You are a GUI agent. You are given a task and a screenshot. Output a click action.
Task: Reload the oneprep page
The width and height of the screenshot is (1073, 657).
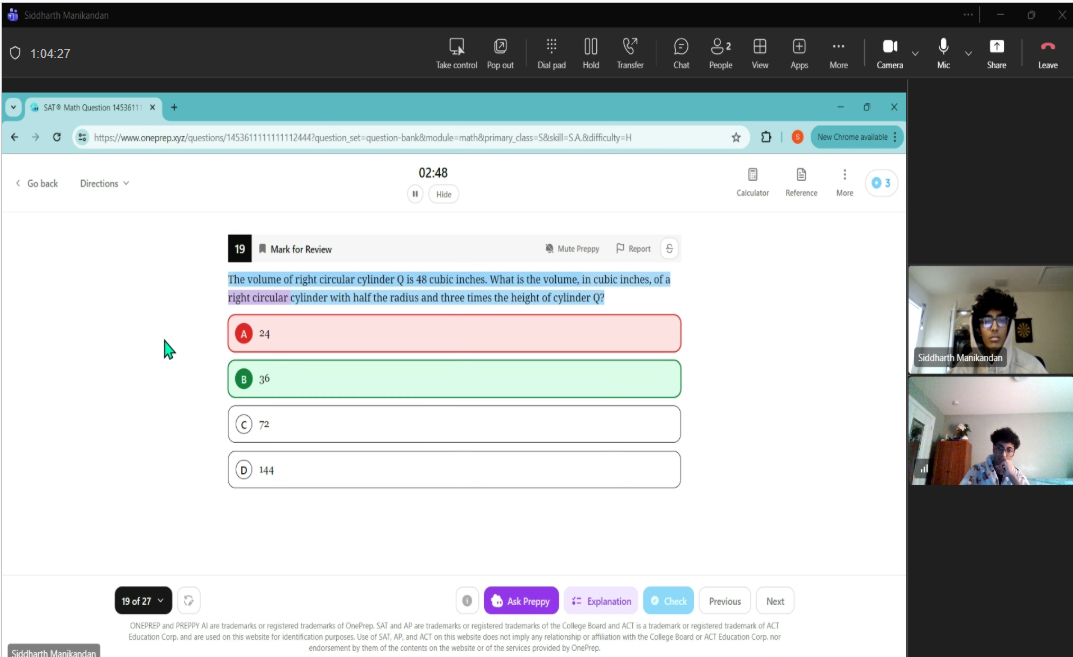pyautogui.click(x=57, y=137)
